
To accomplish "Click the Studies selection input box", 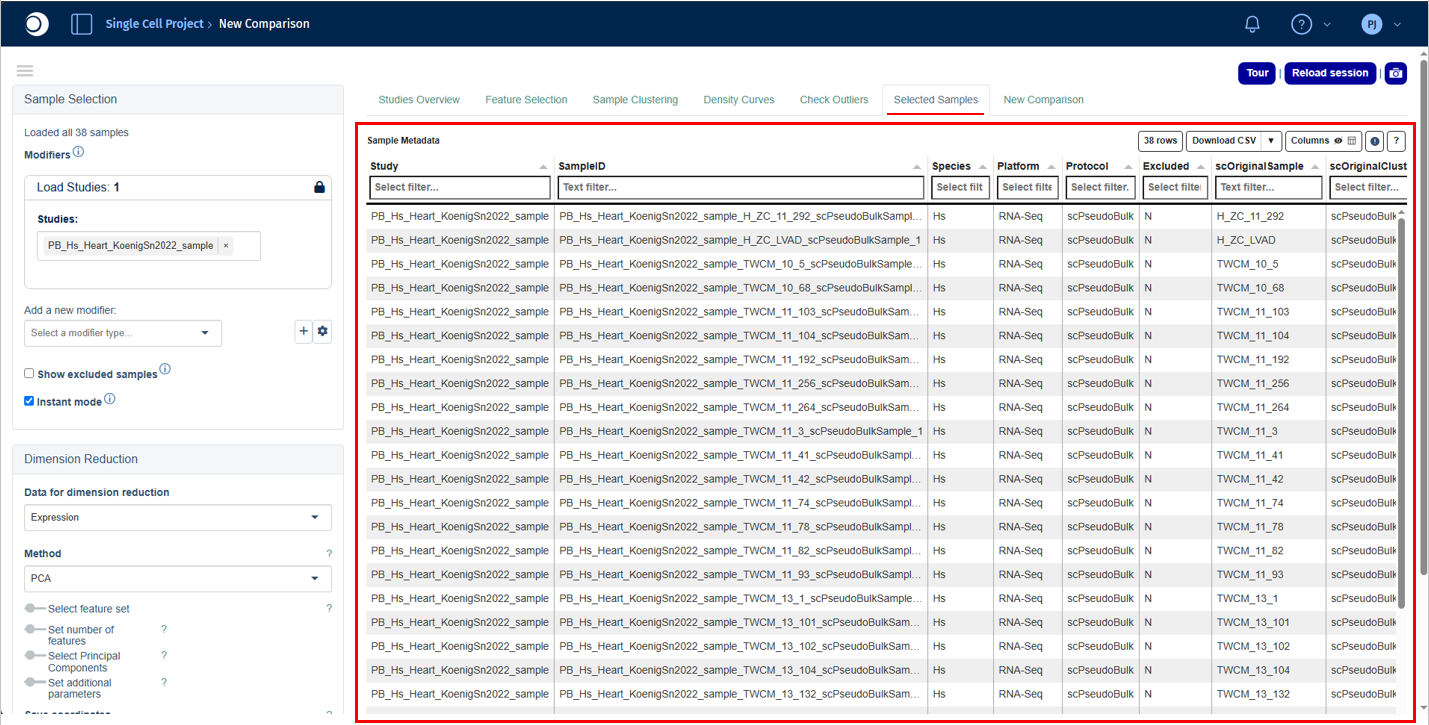I will point(149,246).
